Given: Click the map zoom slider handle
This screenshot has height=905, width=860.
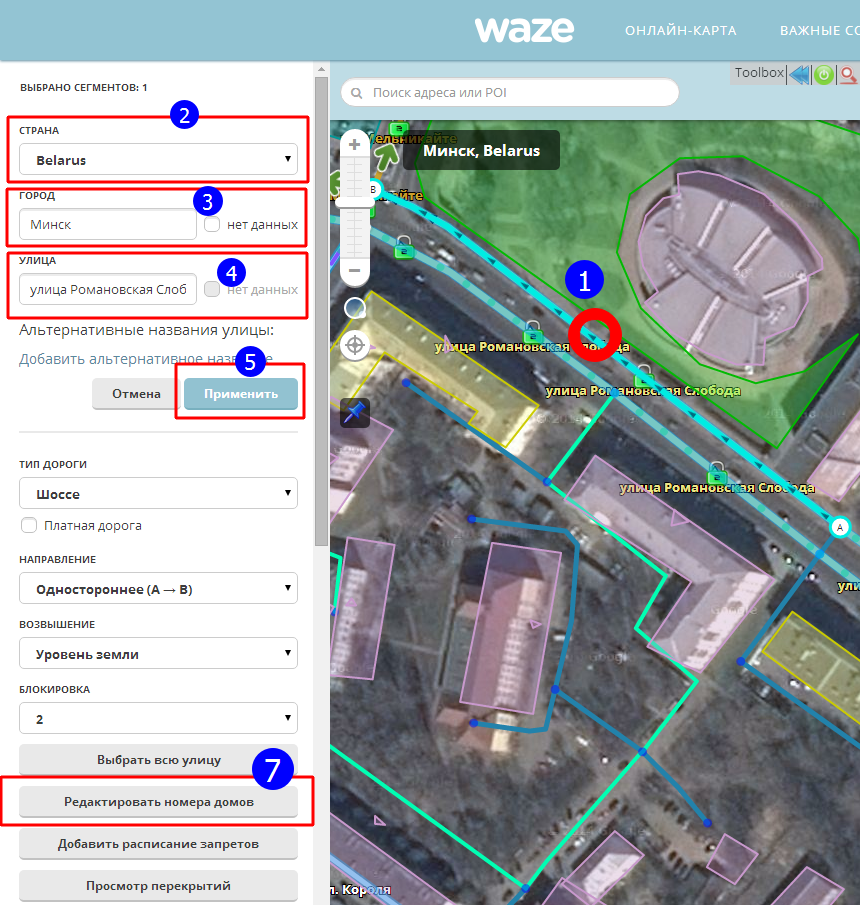Looking at the screenshot, I should [x=354, y=202].
